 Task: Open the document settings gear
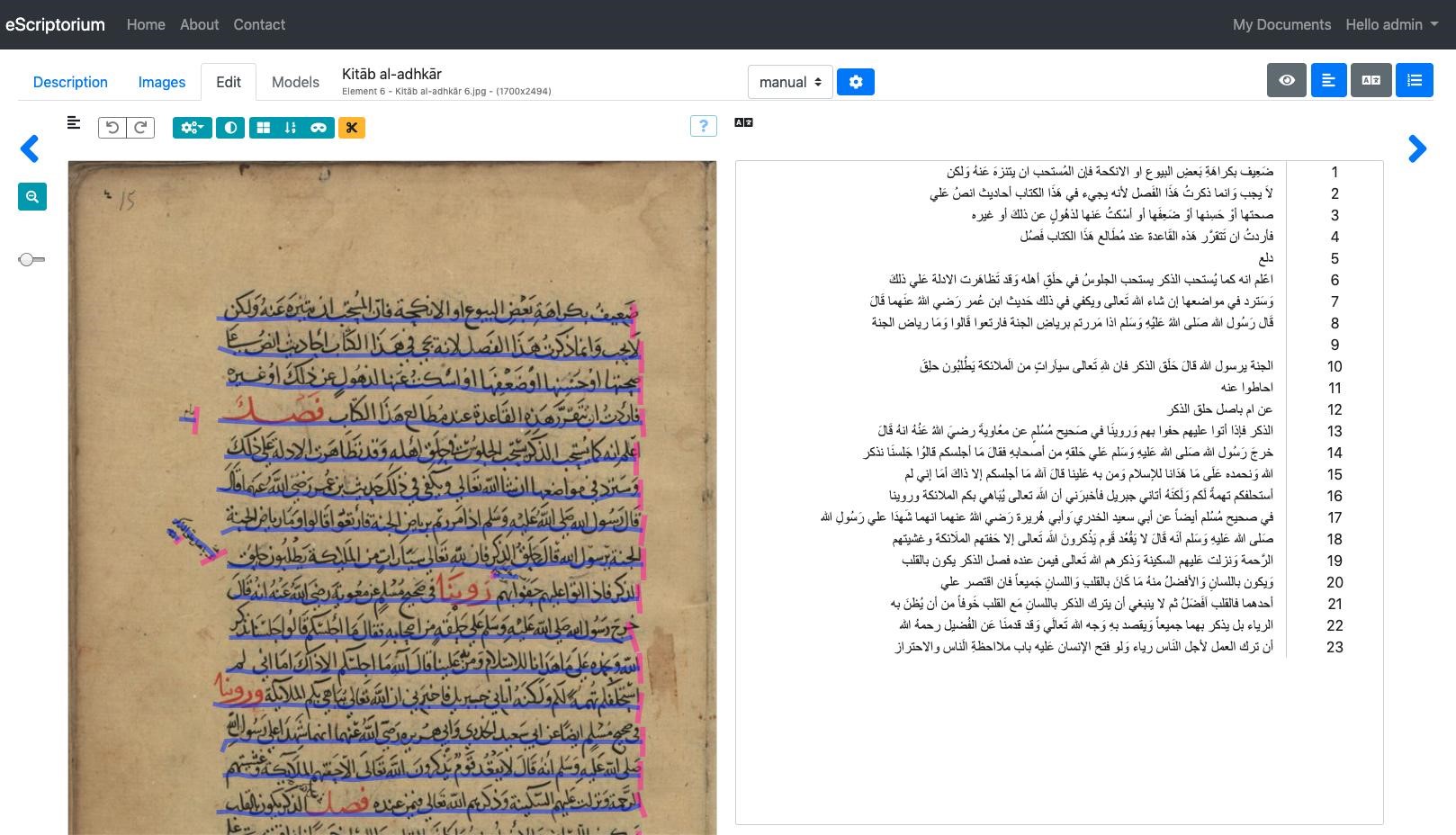click(855, 81)
